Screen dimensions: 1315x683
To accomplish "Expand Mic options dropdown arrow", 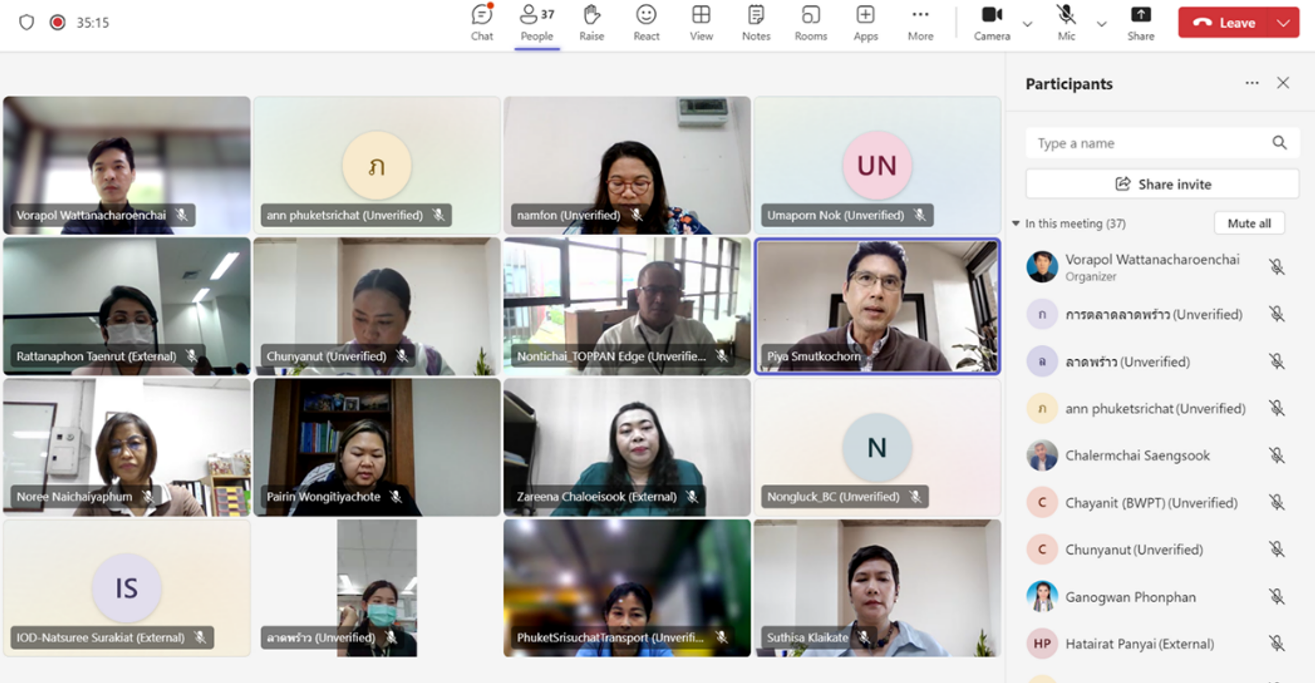I will 1101,23.
